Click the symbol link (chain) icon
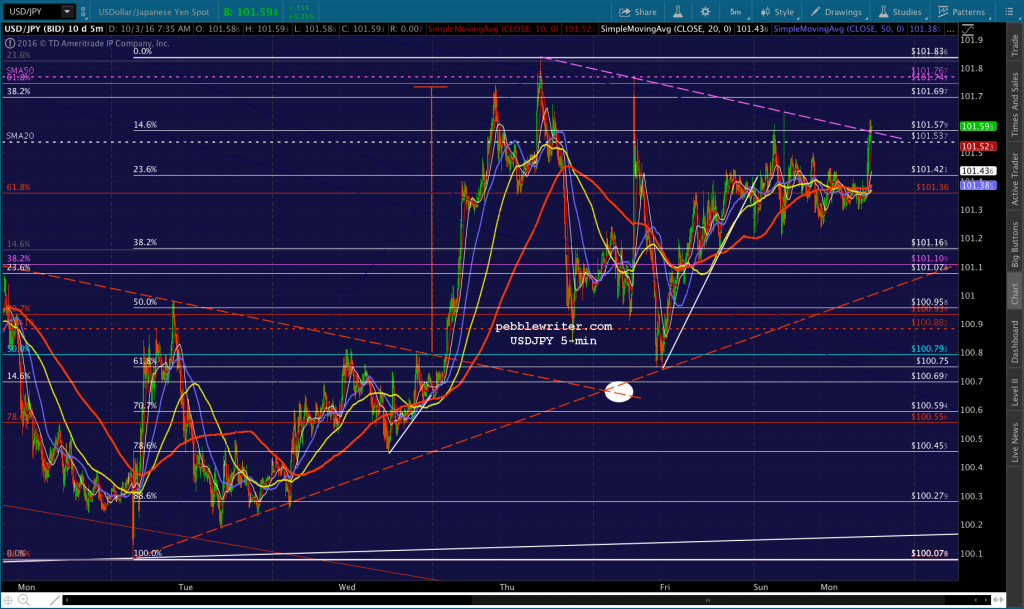The image size is (1024, 609). point(83,12)
